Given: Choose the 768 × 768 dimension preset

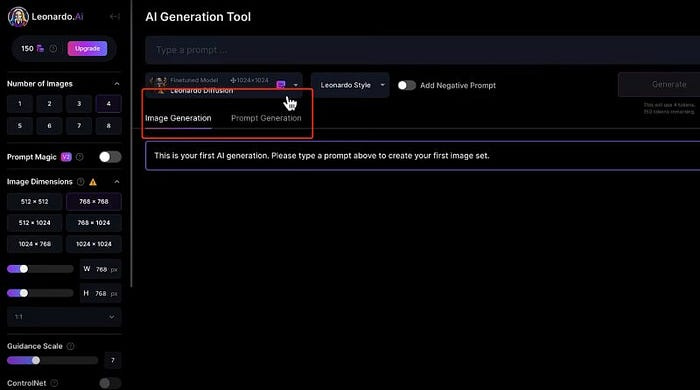Looking at the screenshot, I should tap(94, 202).
